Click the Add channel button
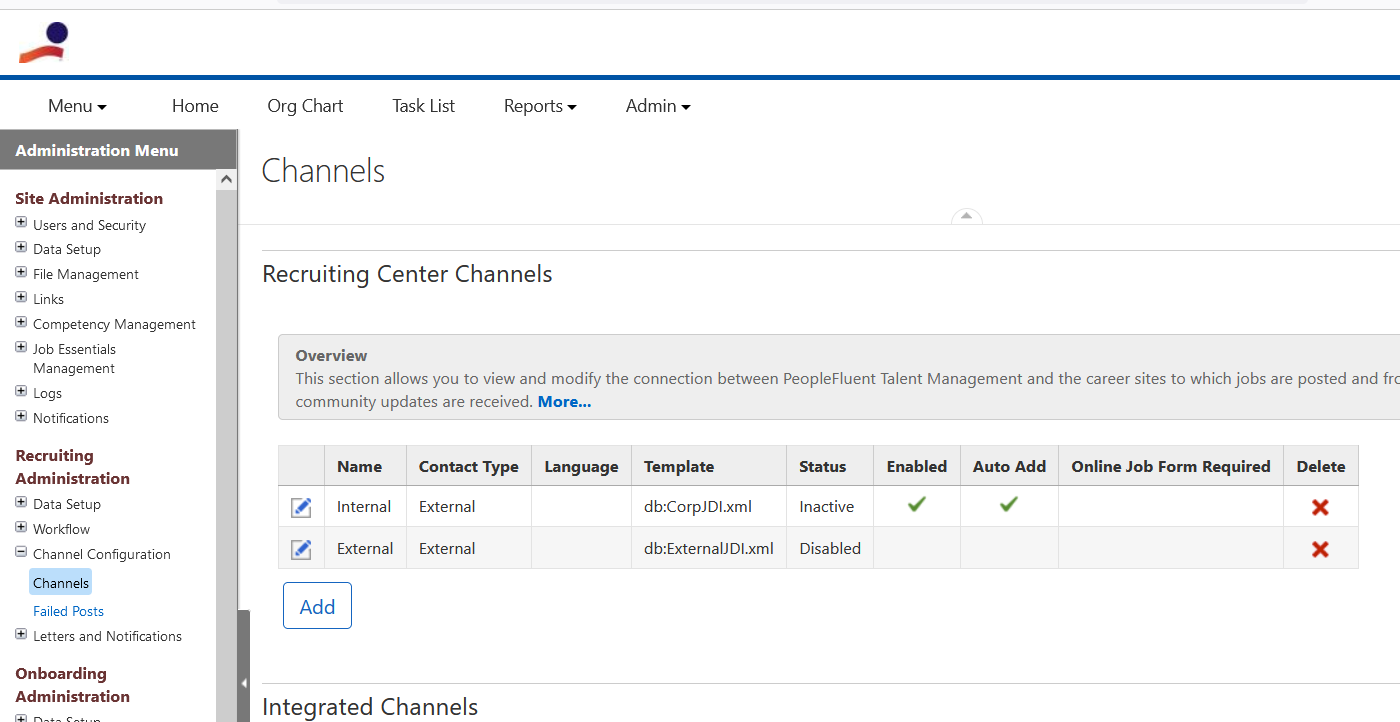The height and width of the screenshot is (722, 1400). [317, 606]
